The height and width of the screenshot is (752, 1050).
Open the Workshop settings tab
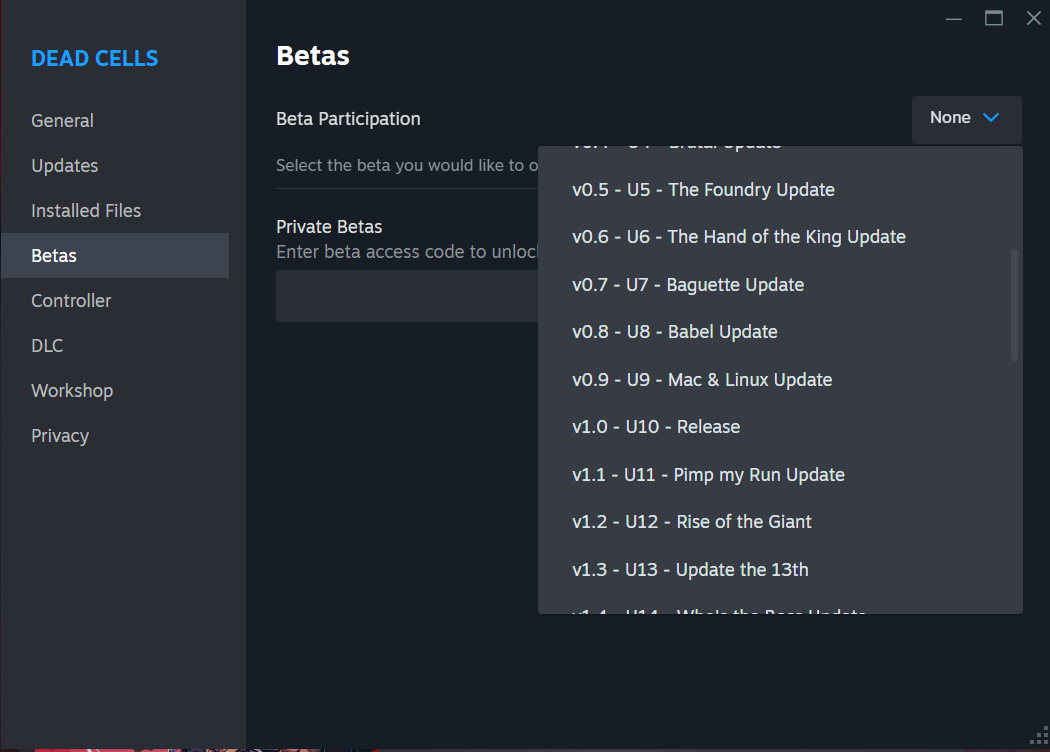tap(72, 391)
